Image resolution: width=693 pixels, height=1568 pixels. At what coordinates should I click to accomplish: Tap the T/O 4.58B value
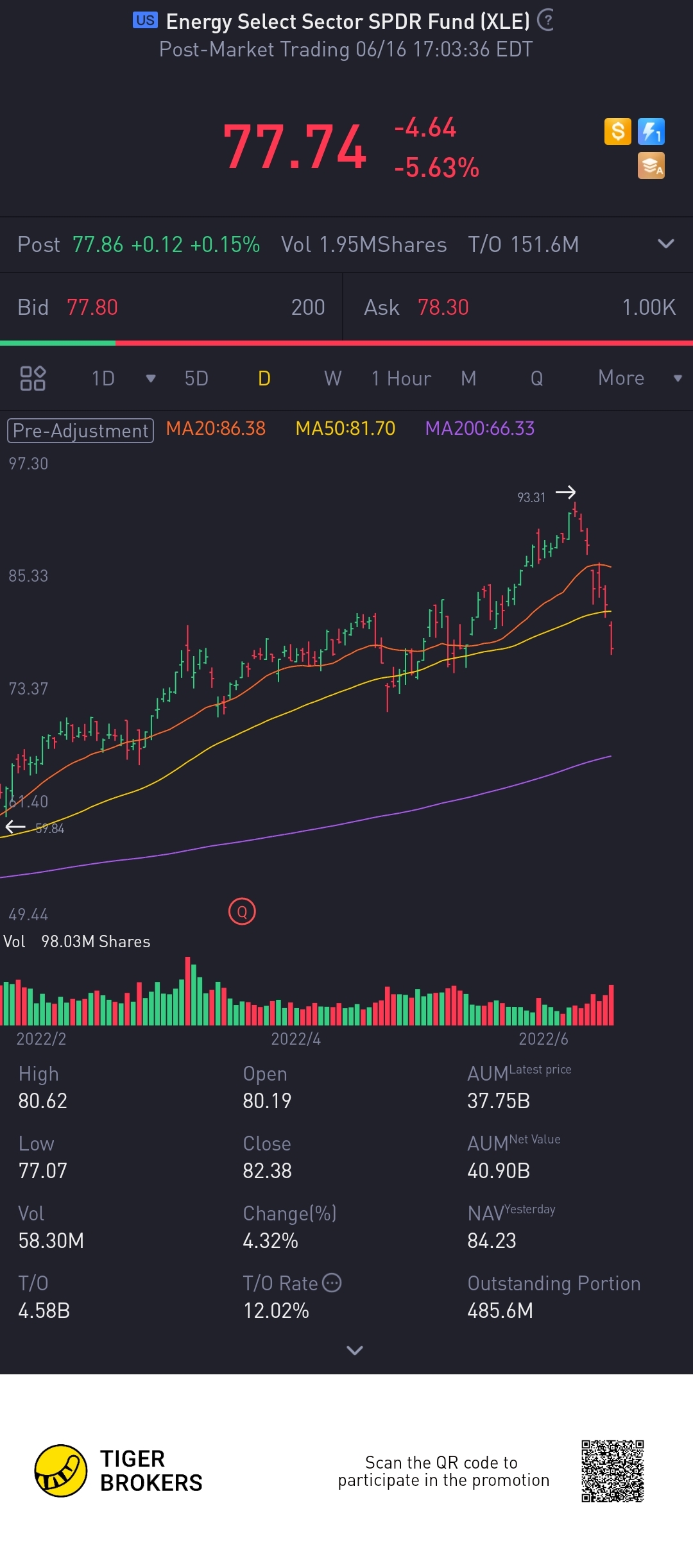pyautogui.click(x=44, y=1310)
